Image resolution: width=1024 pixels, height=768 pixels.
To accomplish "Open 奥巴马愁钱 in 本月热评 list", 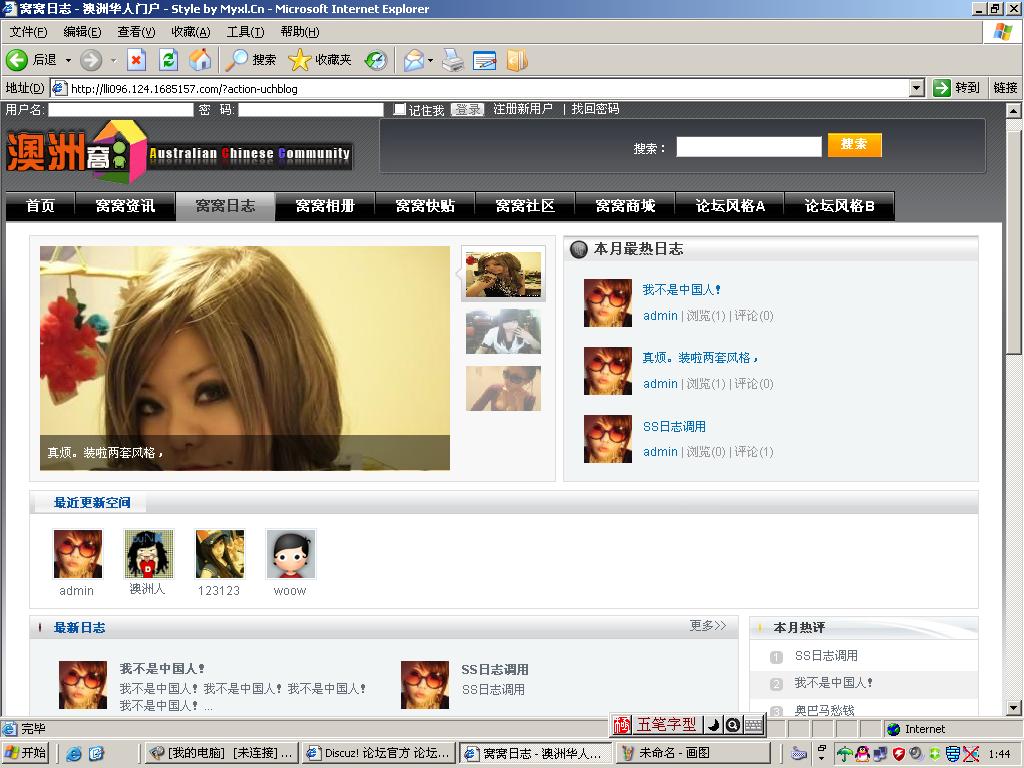I will (825, 710).
